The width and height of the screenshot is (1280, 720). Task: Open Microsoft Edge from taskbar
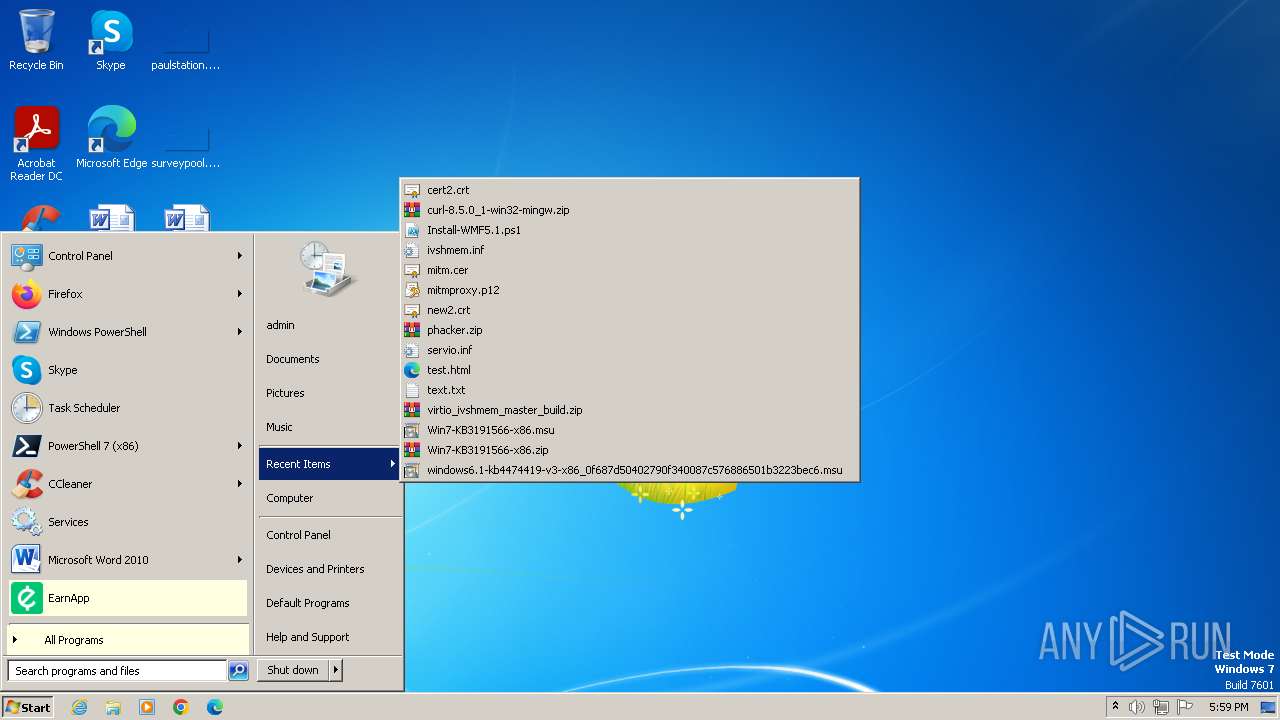tap(215, 707)
